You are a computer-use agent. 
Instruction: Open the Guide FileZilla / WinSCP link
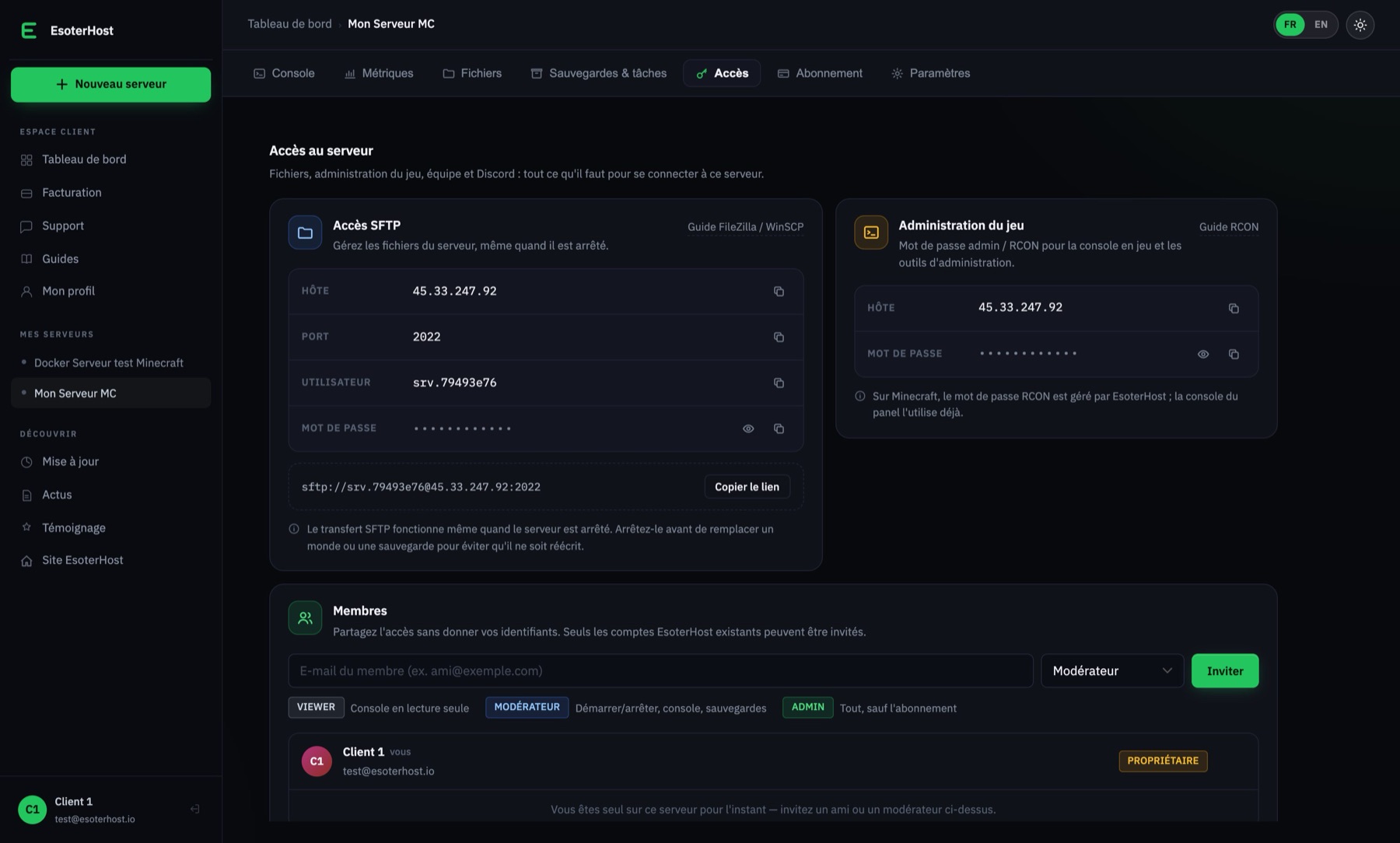(x=745, y=227)
